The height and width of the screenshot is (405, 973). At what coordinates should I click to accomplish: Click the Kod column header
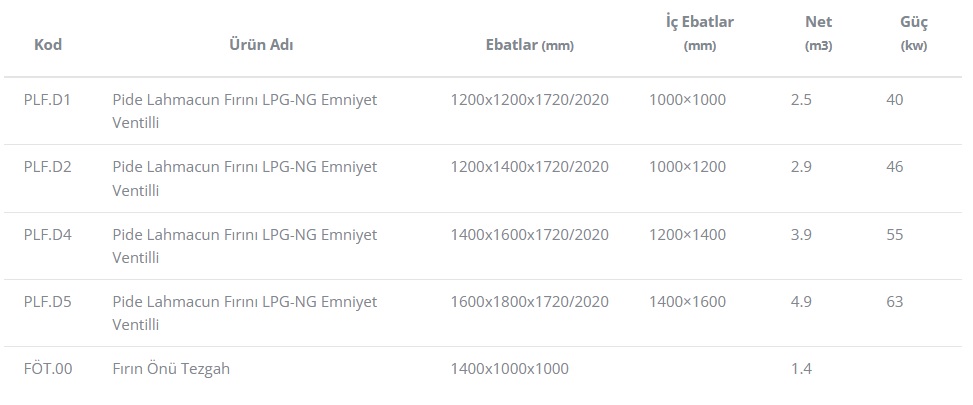[x=48, y=45]
